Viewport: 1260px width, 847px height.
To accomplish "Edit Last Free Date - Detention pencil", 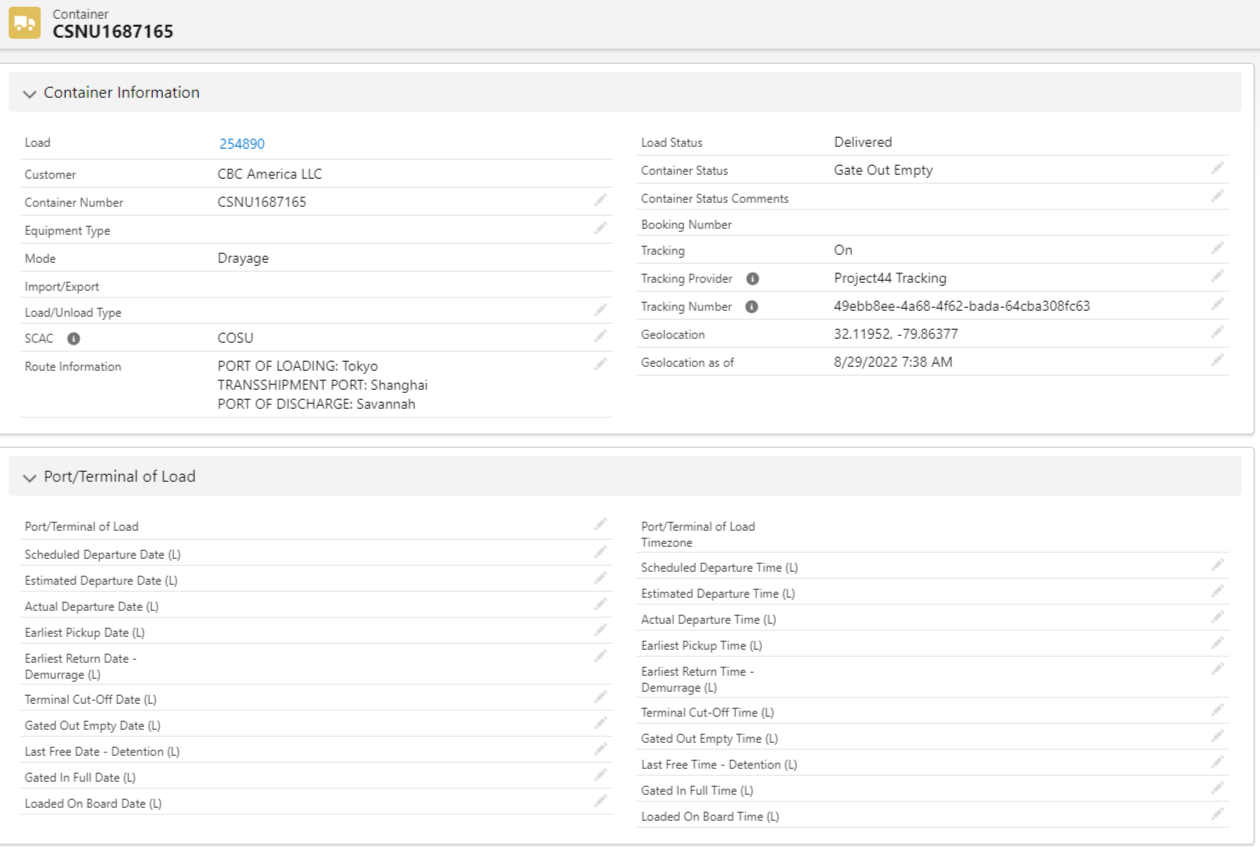I will (x=600, y=749).
